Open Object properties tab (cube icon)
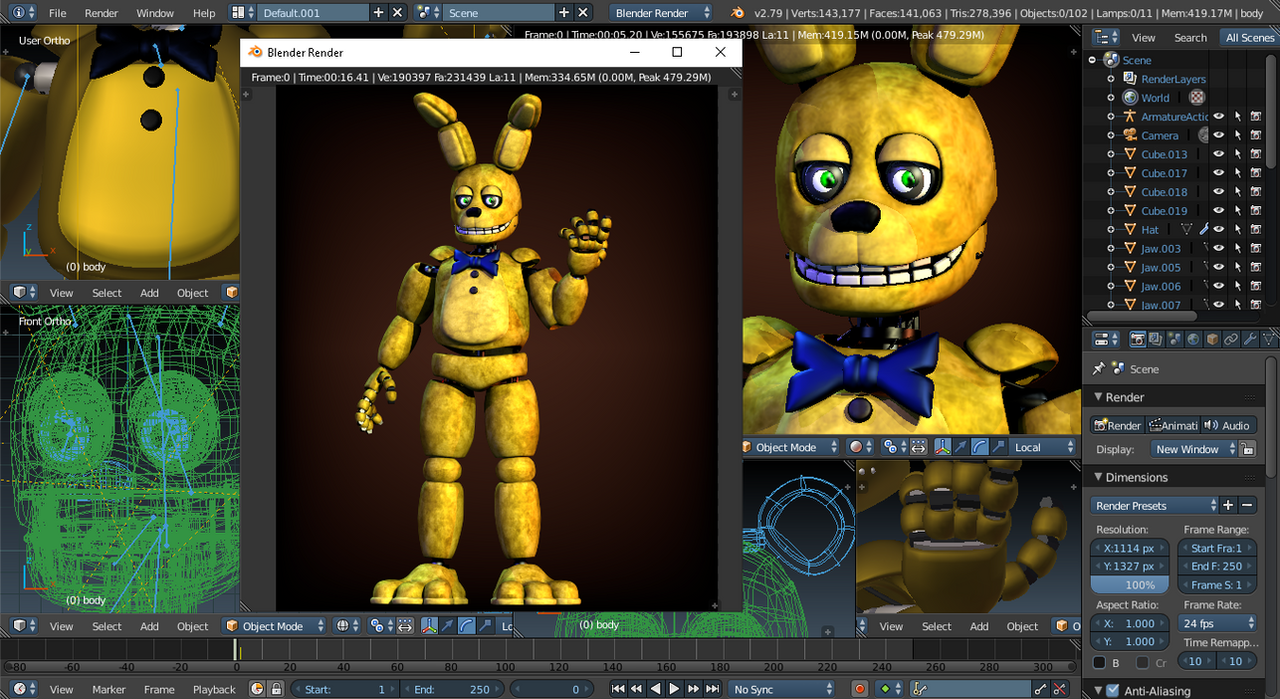 pos(1213,340)
